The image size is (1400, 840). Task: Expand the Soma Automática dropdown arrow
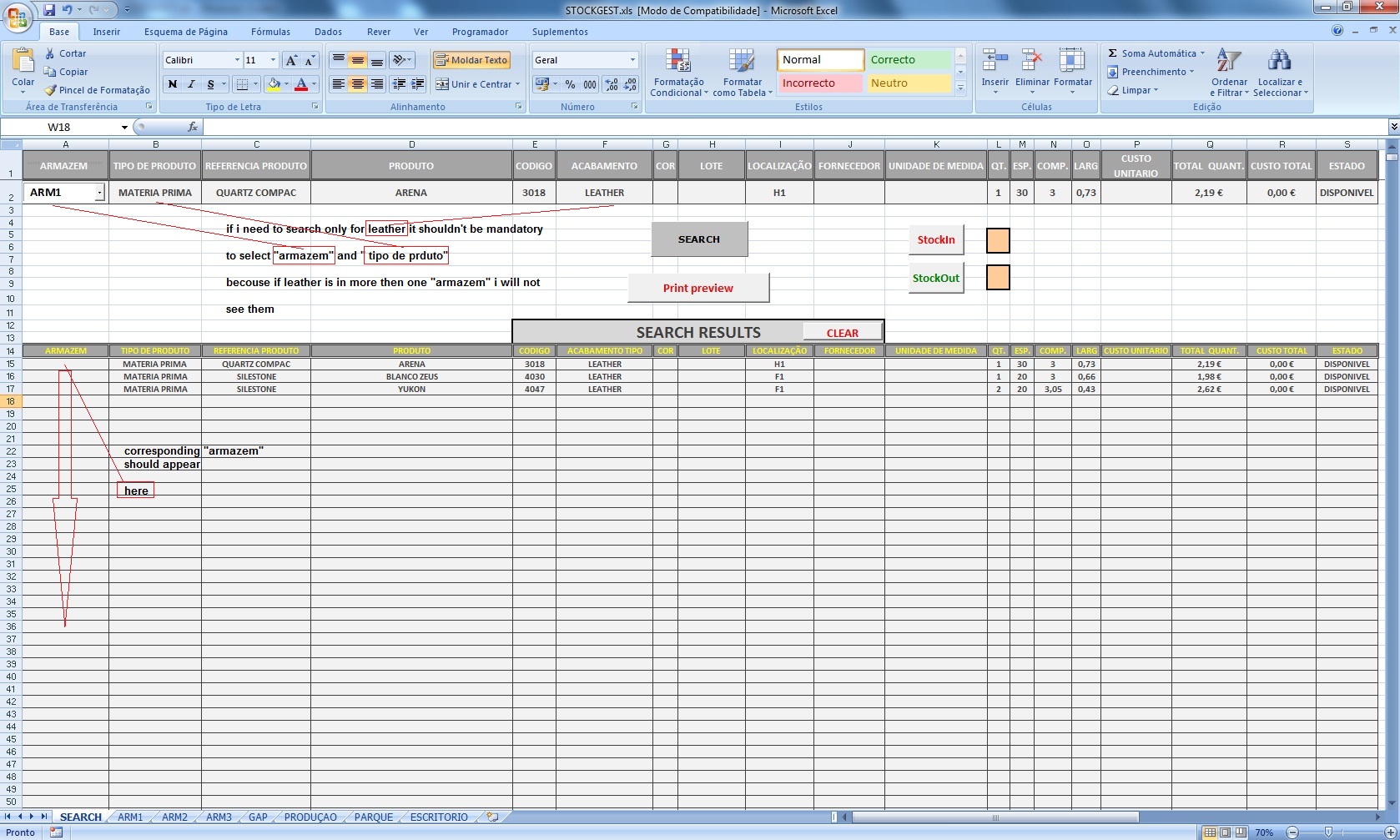[1202, 53]
